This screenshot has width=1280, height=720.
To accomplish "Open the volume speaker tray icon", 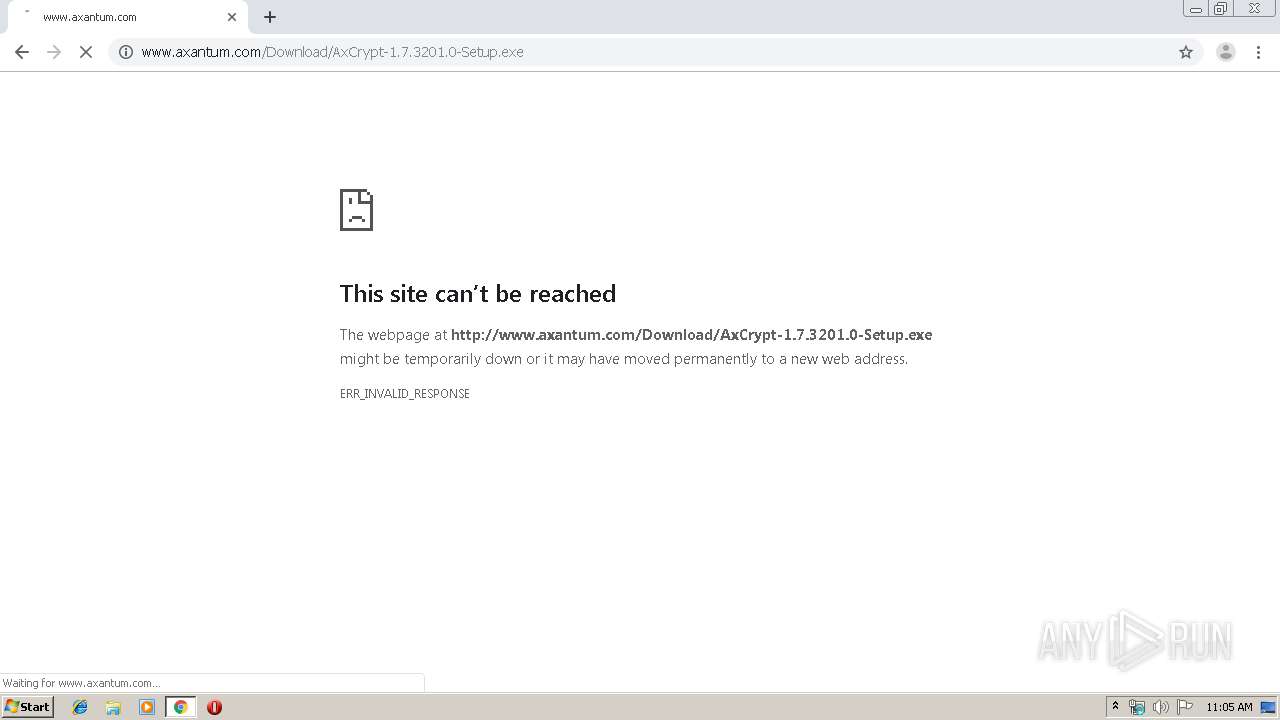I will (1160, 707).
